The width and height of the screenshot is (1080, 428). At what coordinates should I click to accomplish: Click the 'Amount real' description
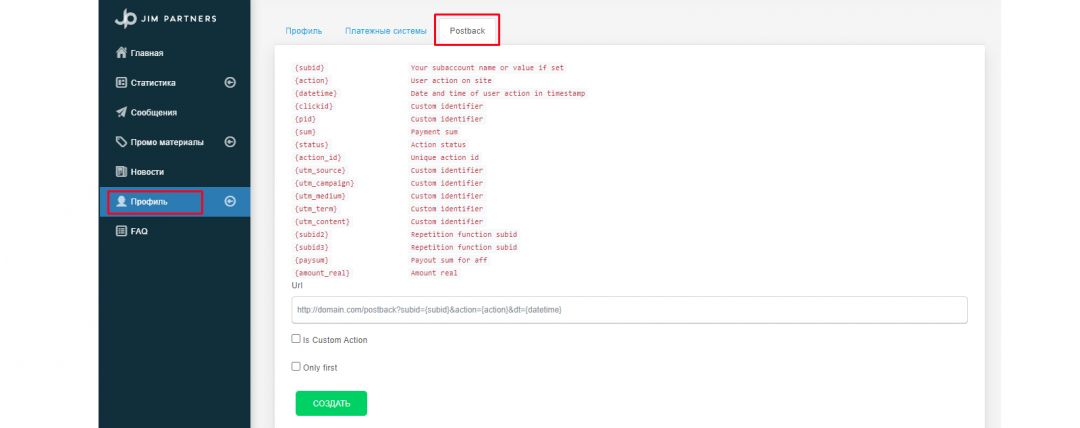(x=433, y=273)
